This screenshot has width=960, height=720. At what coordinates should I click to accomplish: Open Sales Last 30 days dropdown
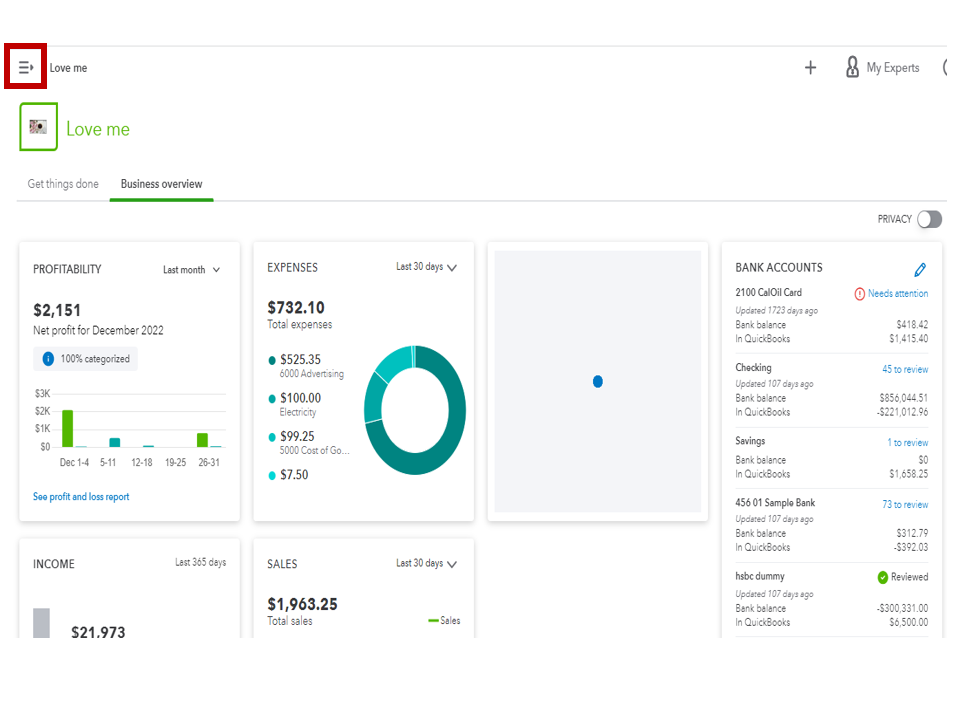pyautogui.click(x=426, y=564)
